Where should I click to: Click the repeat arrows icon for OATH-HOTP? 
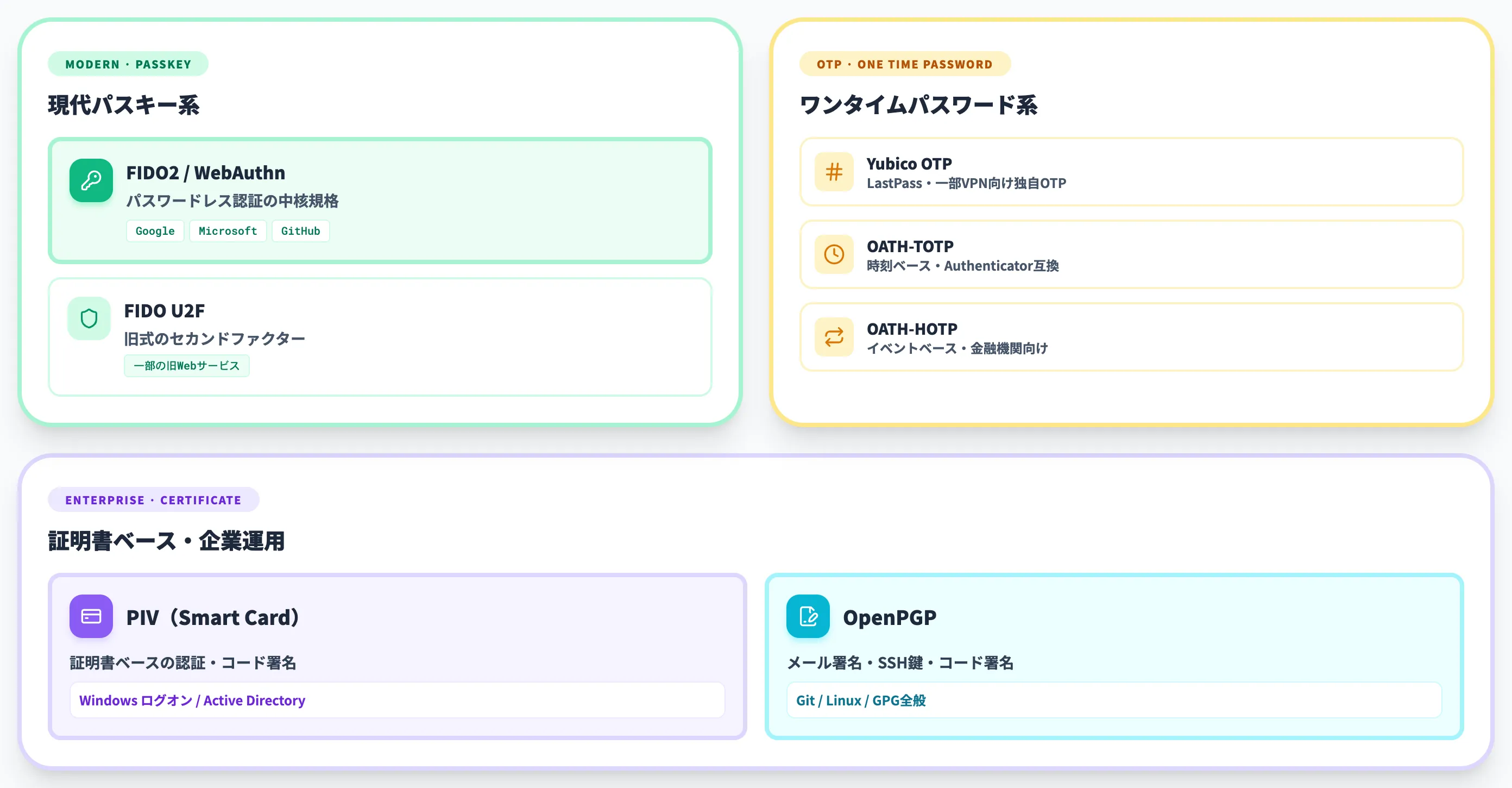[x=834, y=337]
